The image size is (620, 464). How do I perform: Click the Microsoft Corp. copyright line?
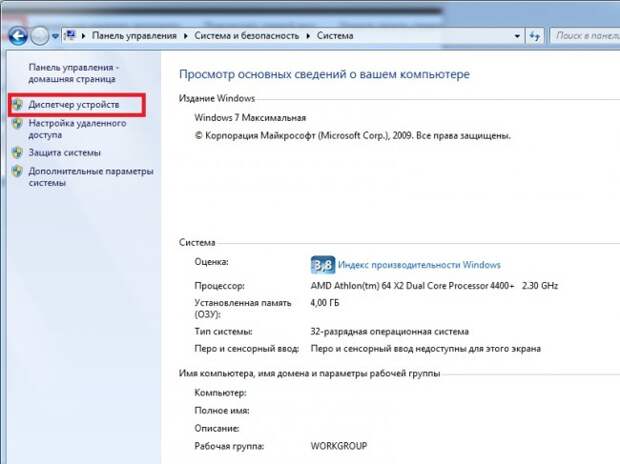click(x=352, y=136)
